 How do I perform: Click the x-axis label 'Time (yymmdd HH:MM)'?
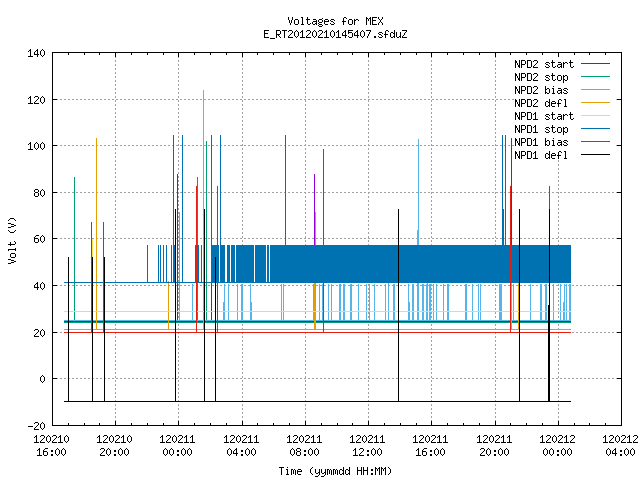335,471
